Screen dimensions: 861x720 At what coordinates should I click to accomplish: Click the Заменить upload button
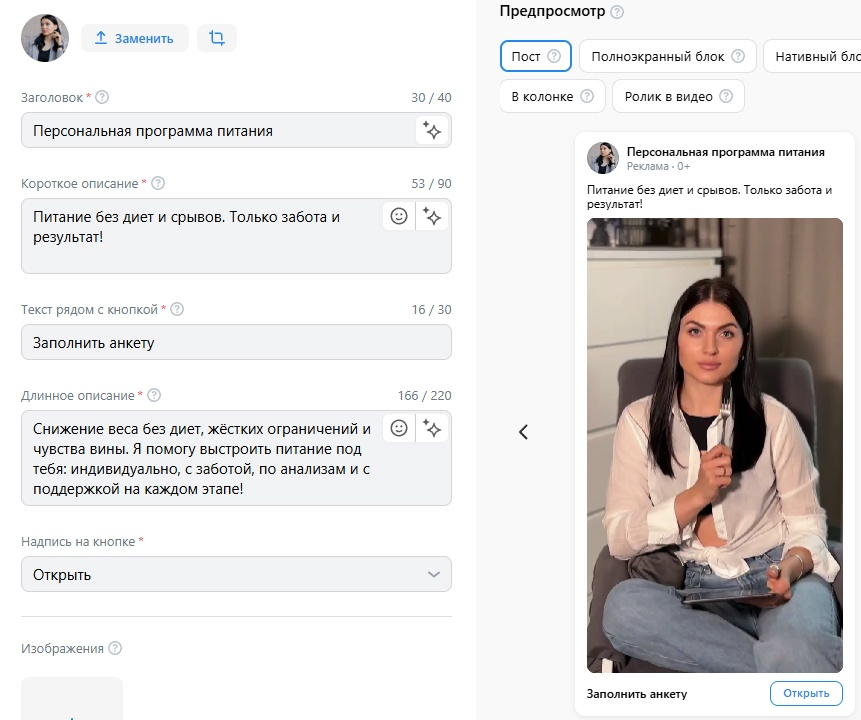click(135, 38)
